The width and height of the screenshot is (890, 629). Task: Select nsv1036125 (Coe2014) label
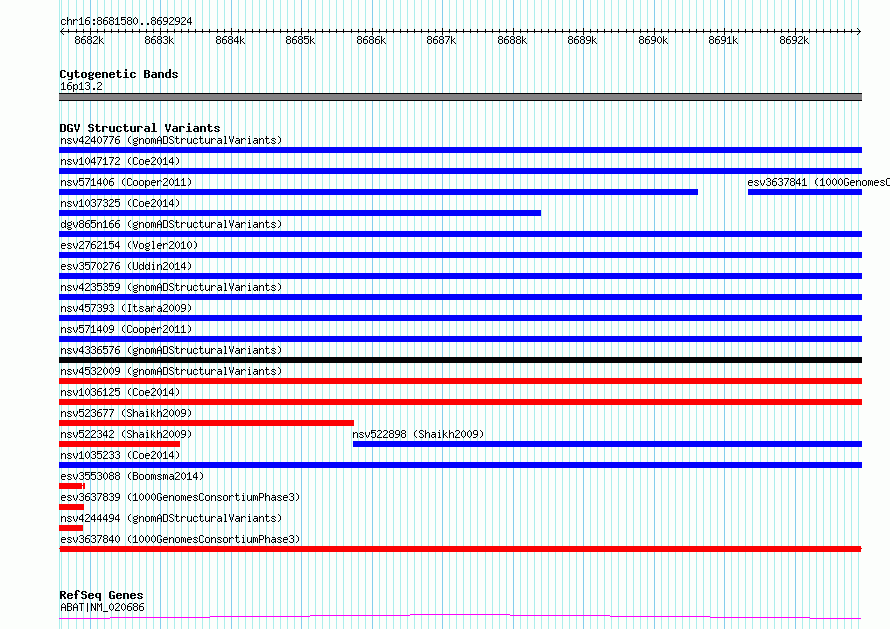tap(120, 392)
